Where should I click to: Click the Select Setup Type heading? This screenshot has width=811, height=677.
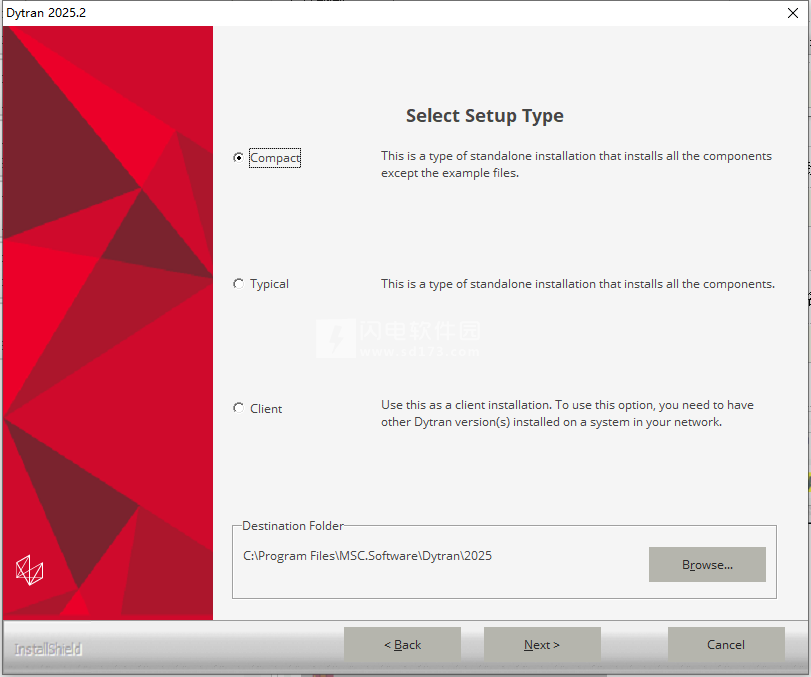coord(484,116)
